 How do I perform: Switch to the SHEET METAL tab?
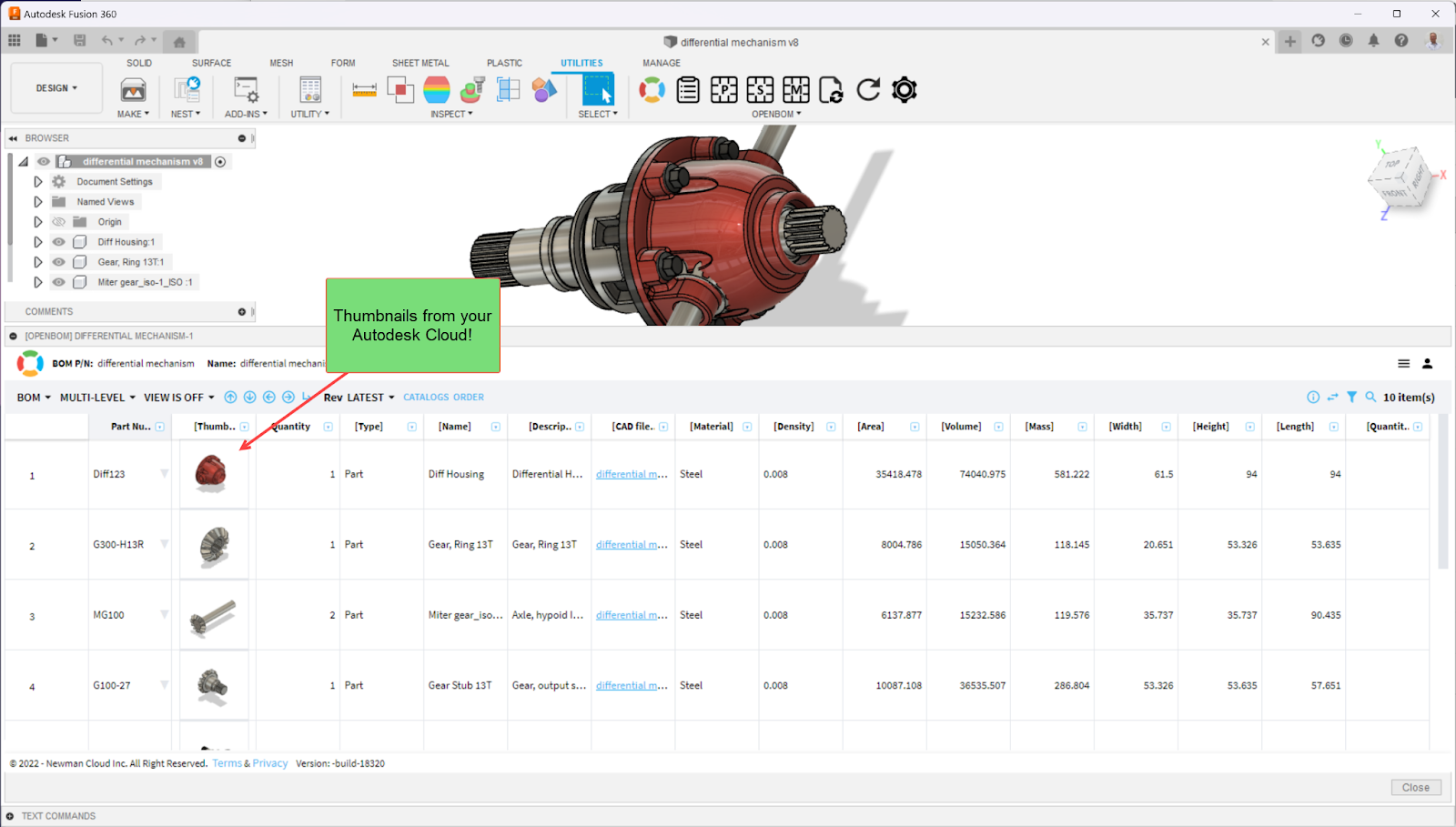point(420,63)
